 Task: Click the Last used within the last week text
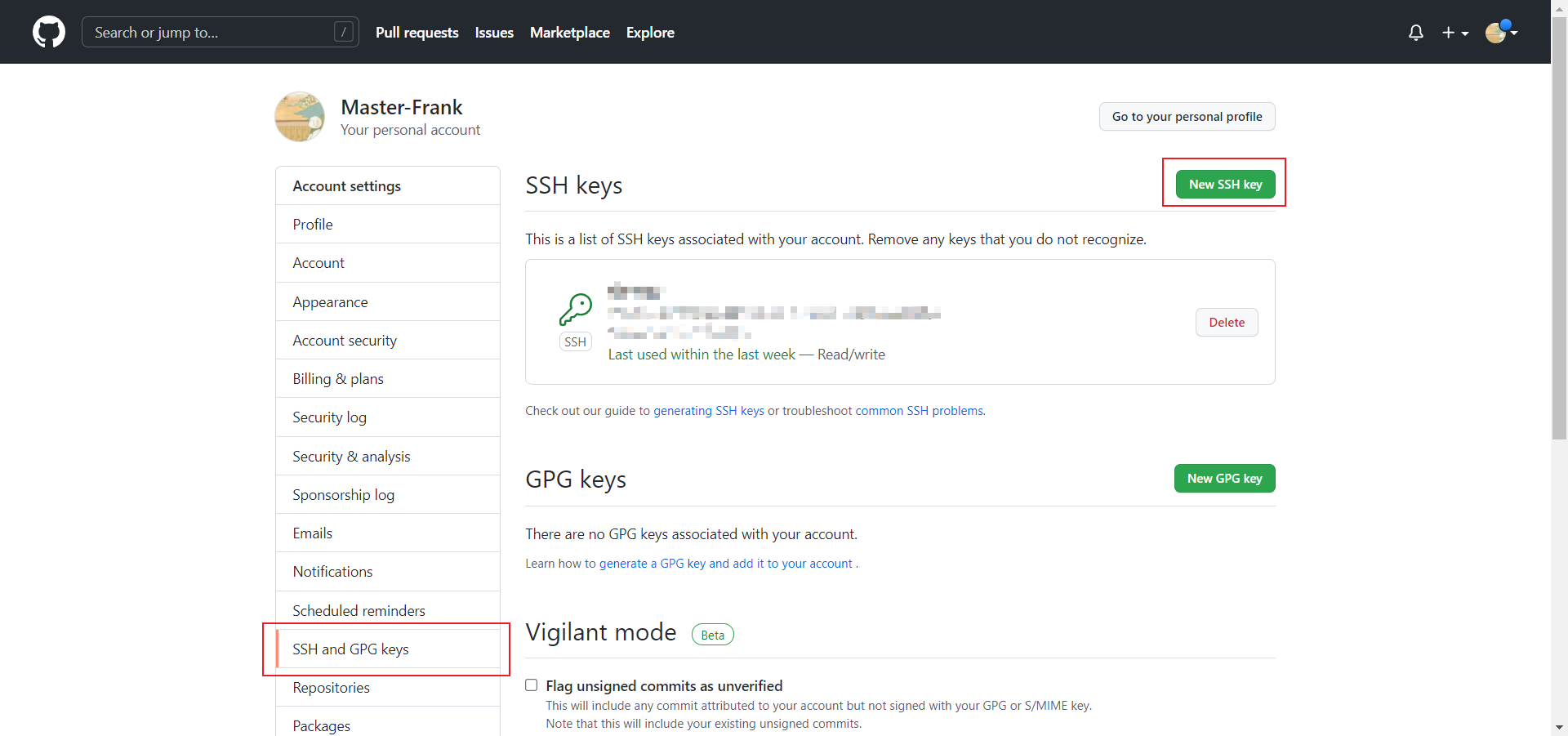click(x=702, y=355)
